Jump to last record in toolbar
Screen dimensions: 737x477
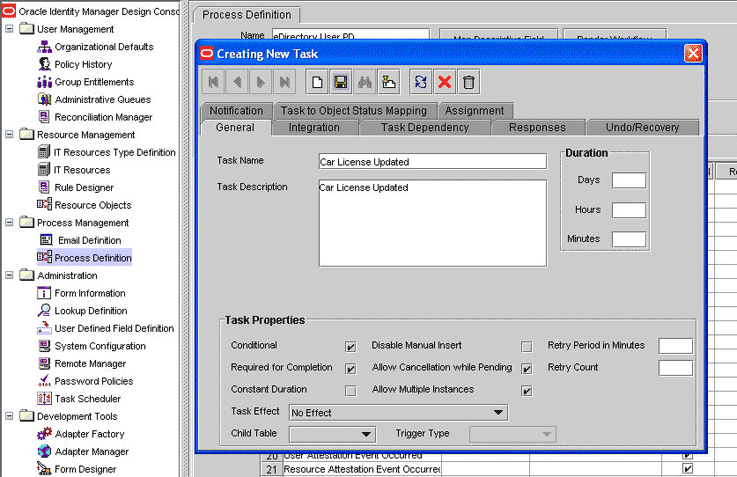[284, 82]
